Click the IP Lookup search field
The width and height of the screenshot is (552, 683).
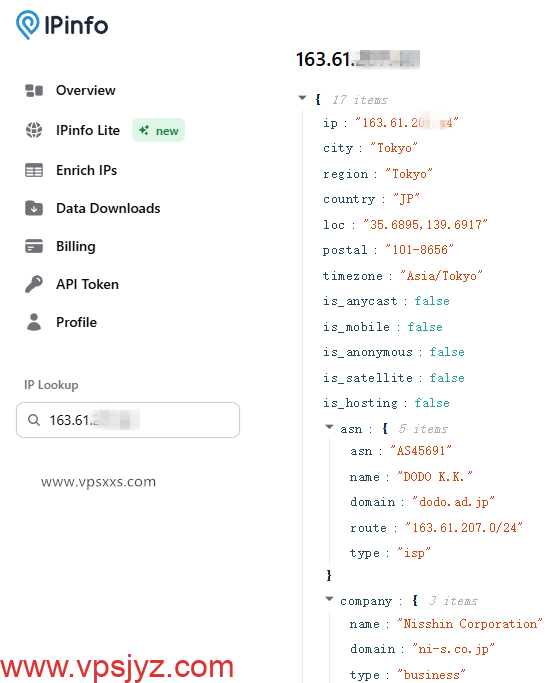tap(128, 420)
